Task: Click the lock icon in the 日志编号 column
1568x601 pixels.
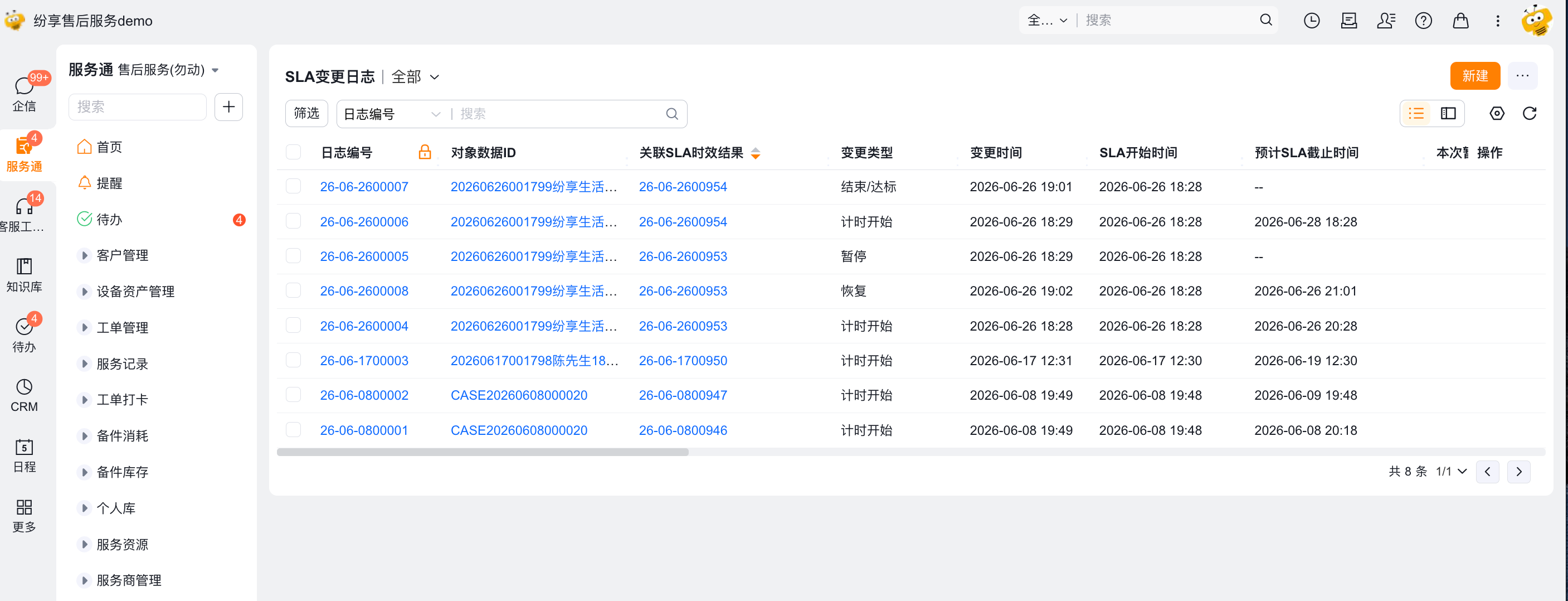Action: pyautogui.click(x=425, y=152)
